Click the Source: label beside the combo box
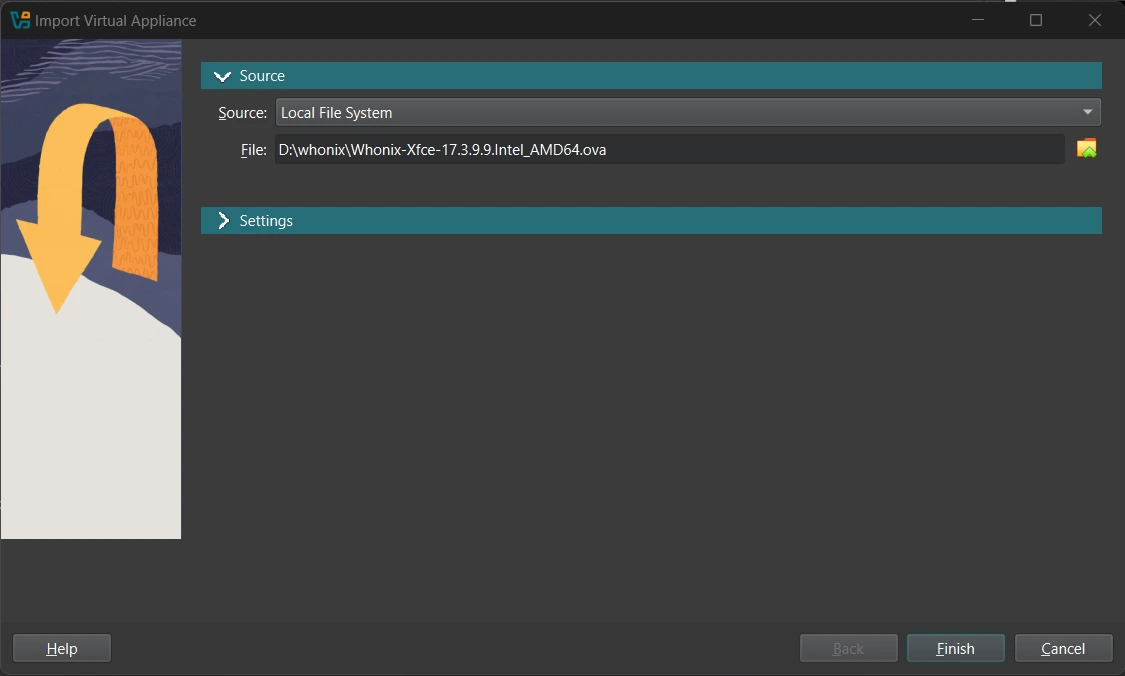This screenshot has height=676, width=1125. (242, 113)
